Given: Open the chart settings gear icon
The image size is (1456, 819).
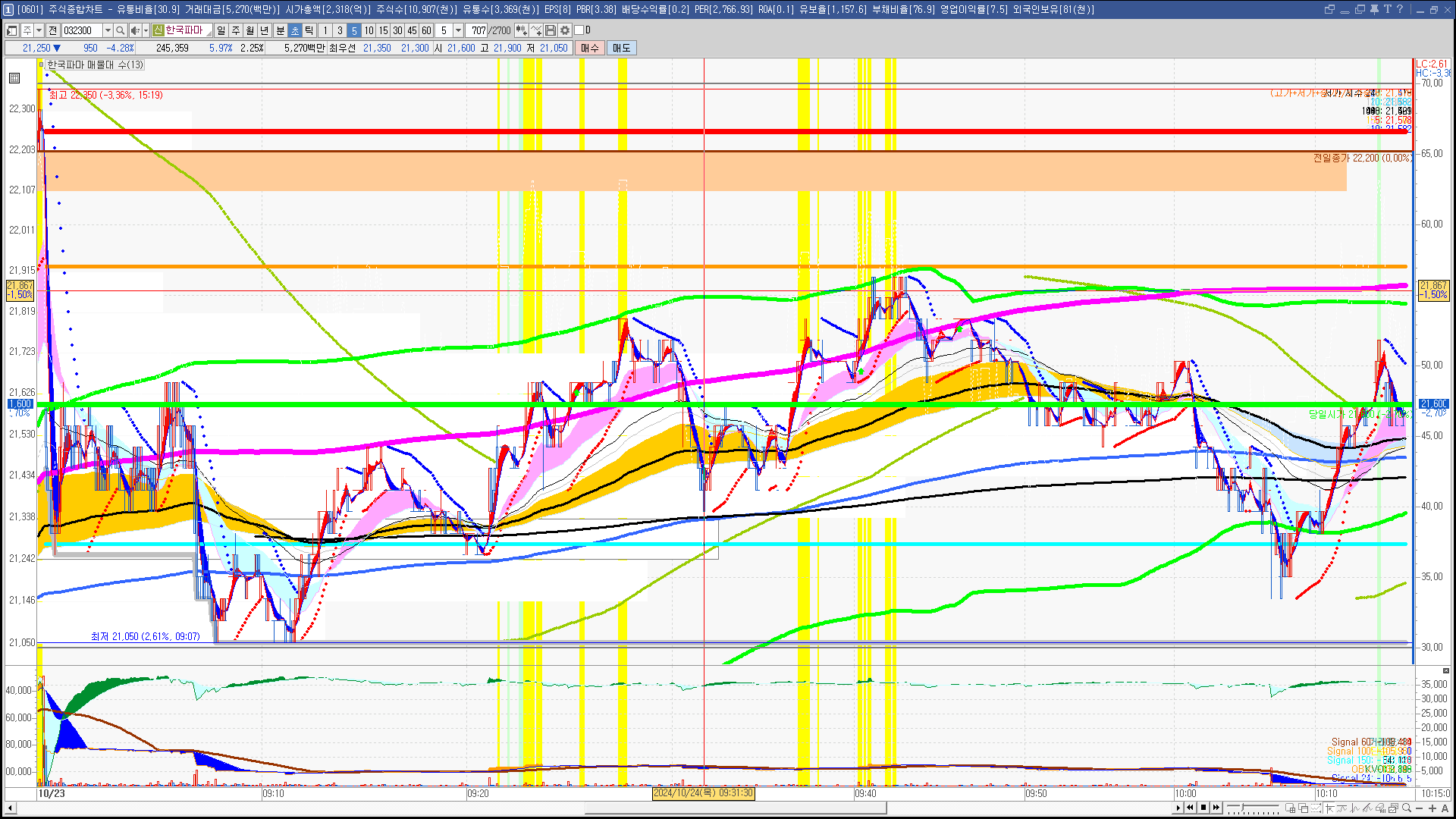Looking at the screenshot, I should click(565, 30).
